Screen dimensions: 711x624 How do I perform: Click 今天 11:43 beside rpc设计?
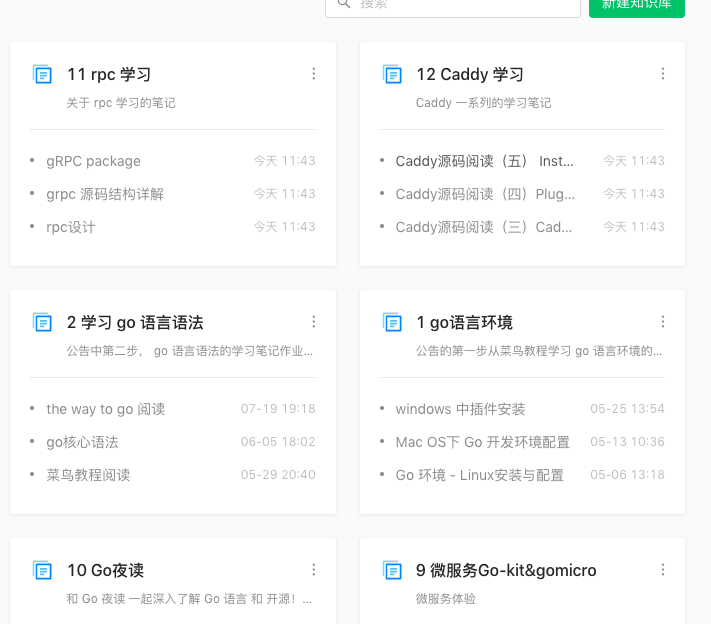[x=284, y=227]
